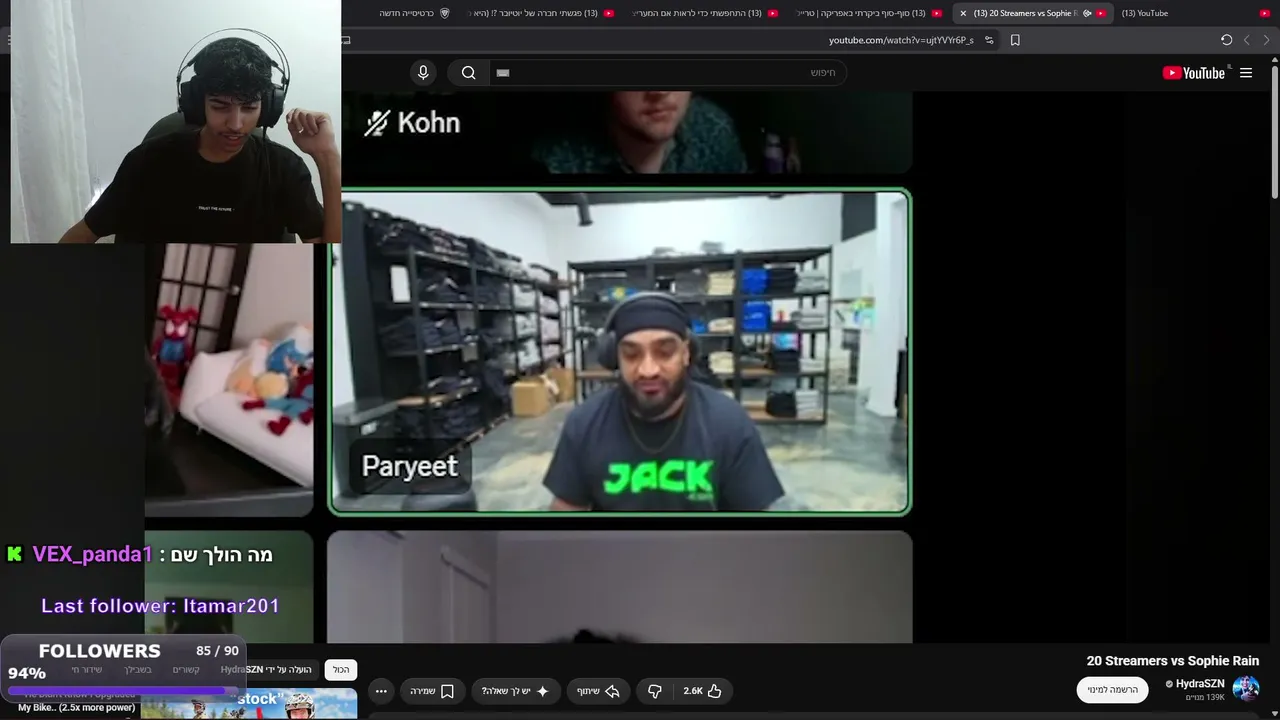Click the 'Last follower: Itamar201' overlay text
The image size is (1280, 720).
pyautogui.click(x=160, y=606)
